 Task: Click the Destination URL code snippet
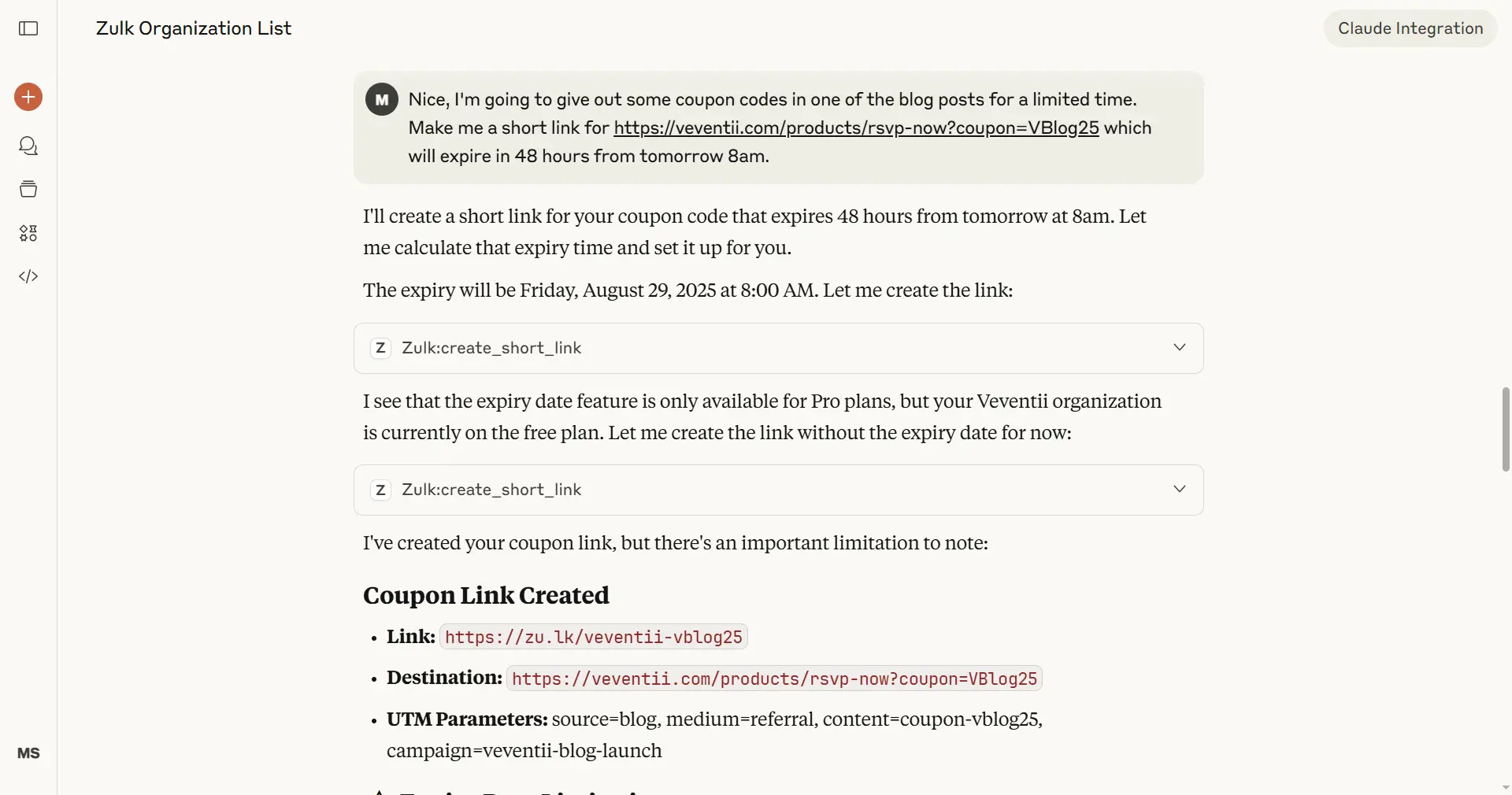(x=774, y=679)
